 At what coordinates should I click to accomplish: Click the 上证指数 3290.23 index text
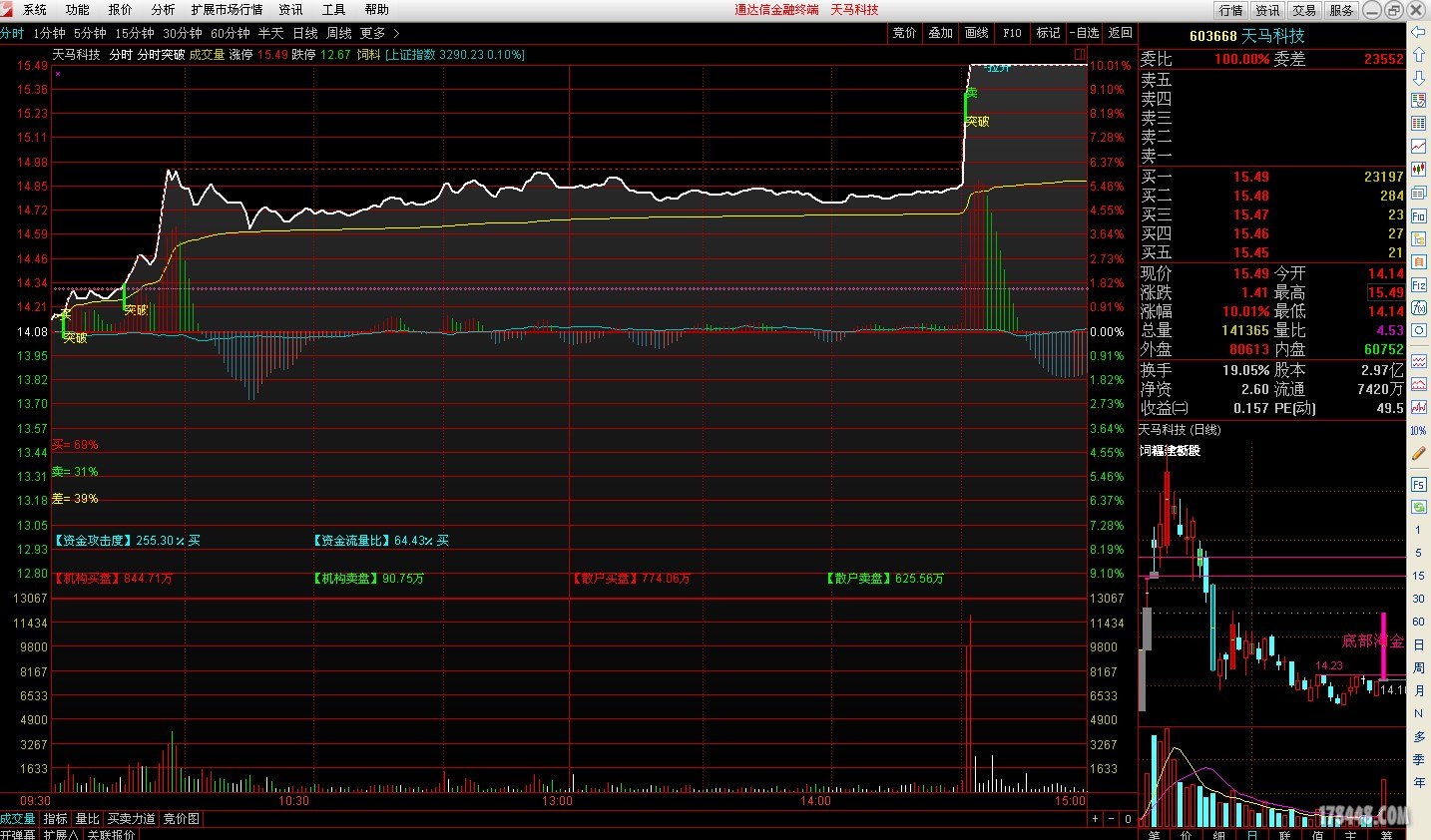tap(455, 55)
